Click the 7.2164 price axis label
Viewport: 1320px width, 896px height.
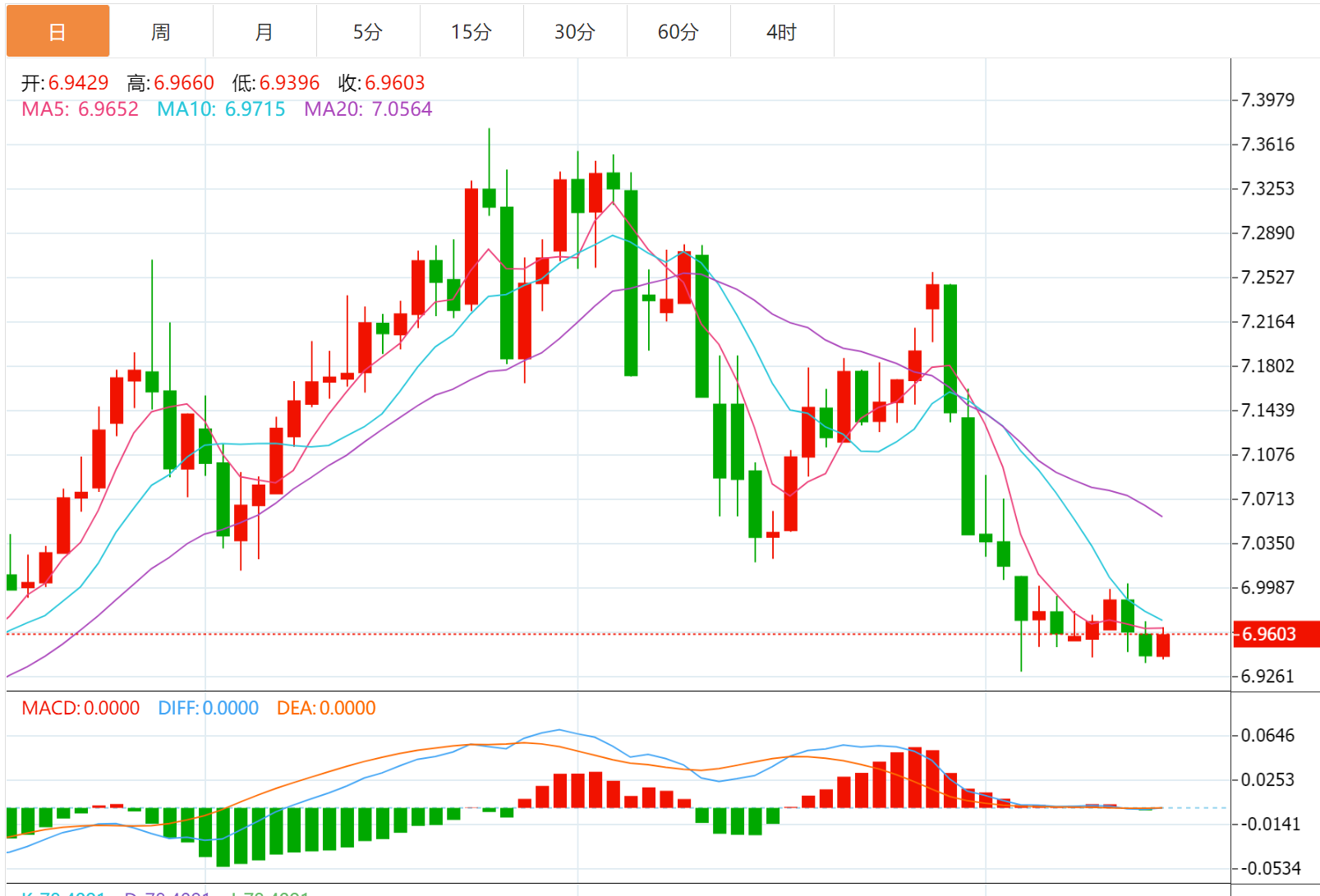click(x=1267, y=322)
